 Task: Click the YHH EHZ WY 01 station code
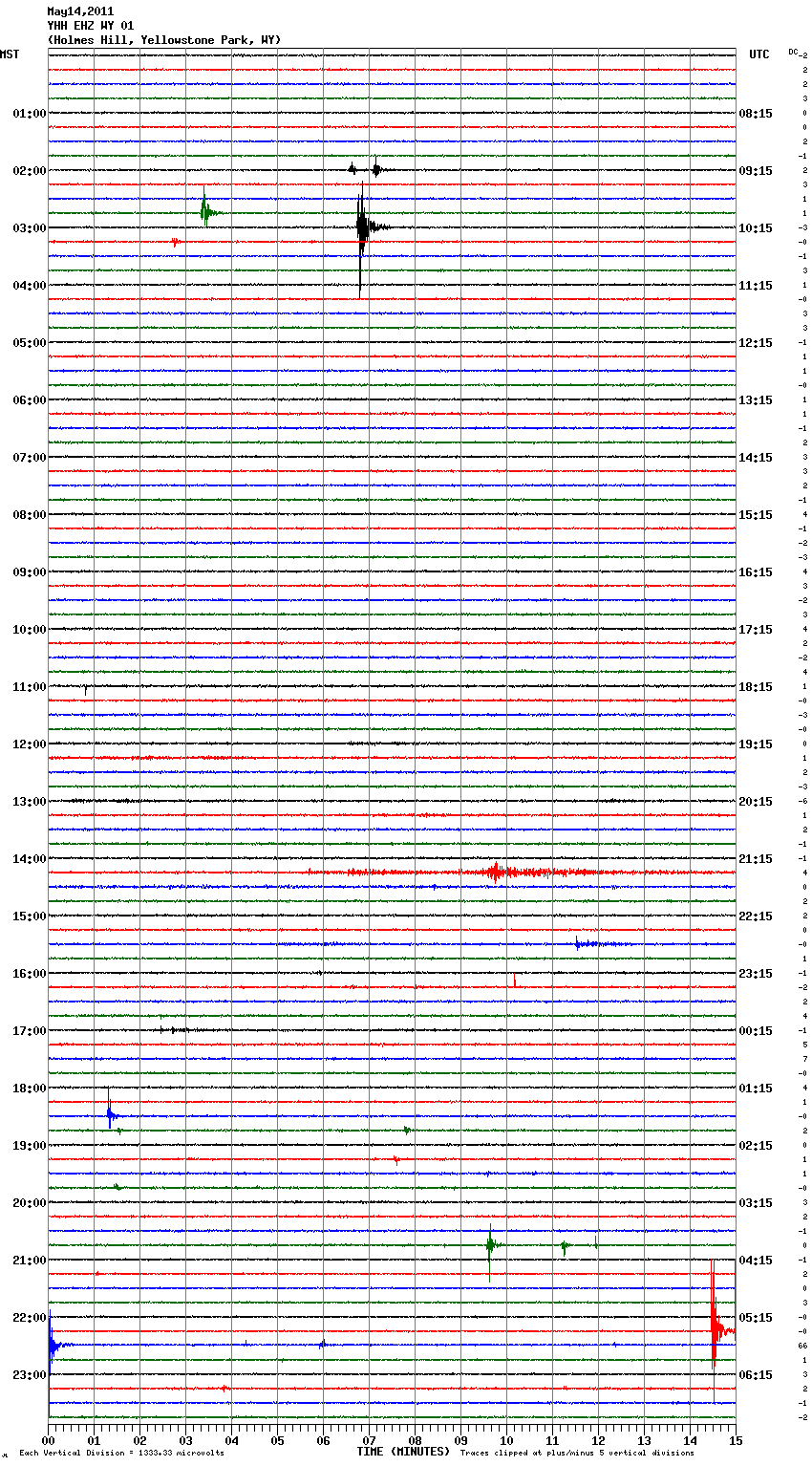tap(90, 26)
